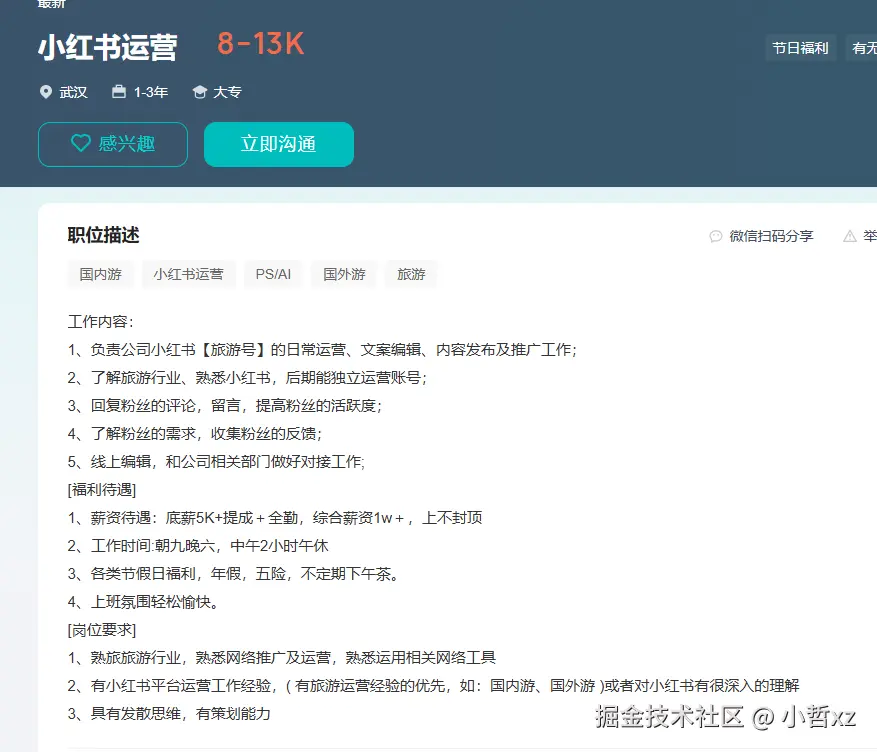Click the line 熟旅旅游行业，熟悉网络推广及运营
877x752 pixels.
click(281, 658)
